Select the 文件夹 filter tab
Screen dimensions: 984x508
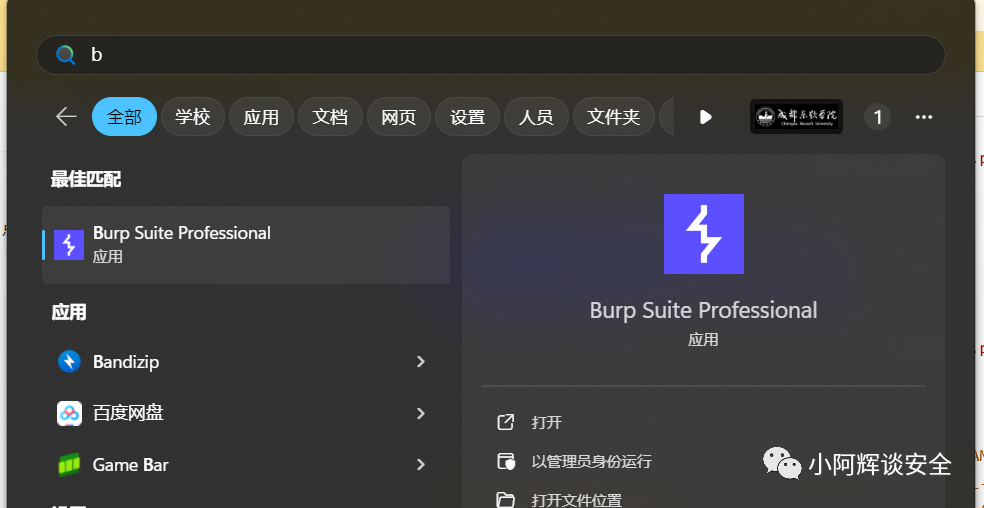pos(613,117)
